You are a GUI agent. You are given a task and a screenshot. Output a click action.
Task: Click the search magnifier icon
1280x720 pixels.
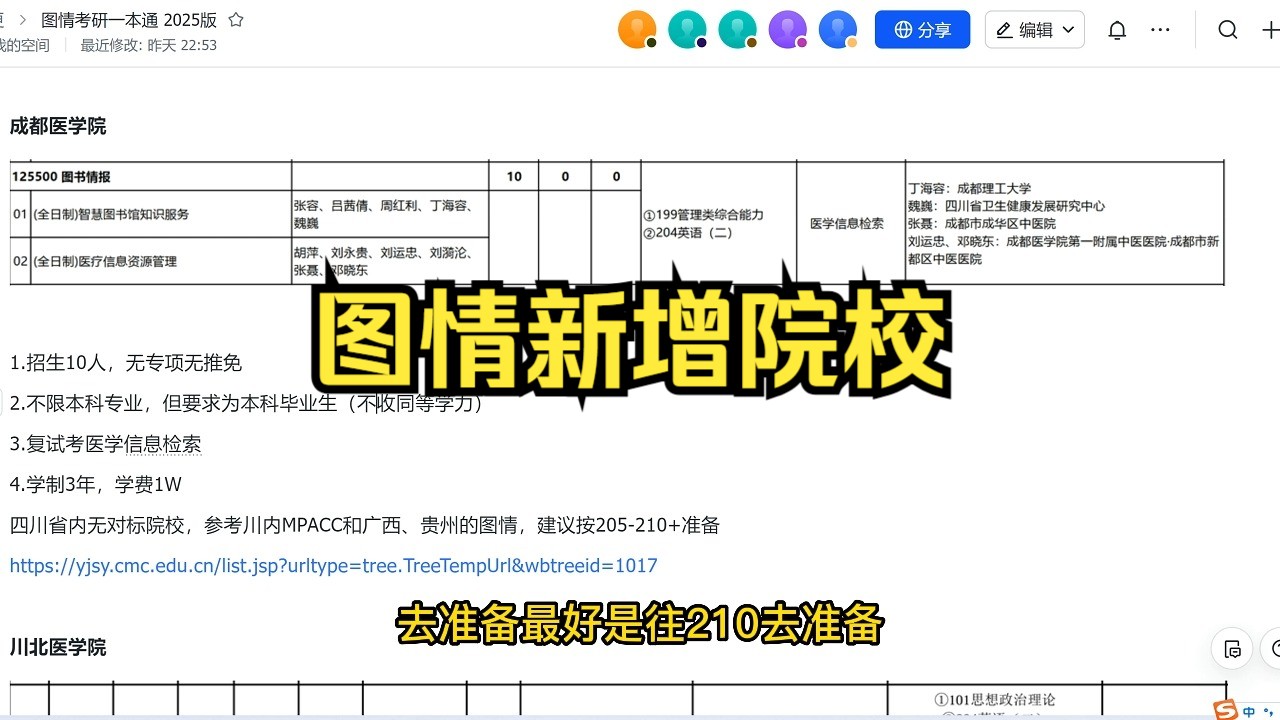1228,30
